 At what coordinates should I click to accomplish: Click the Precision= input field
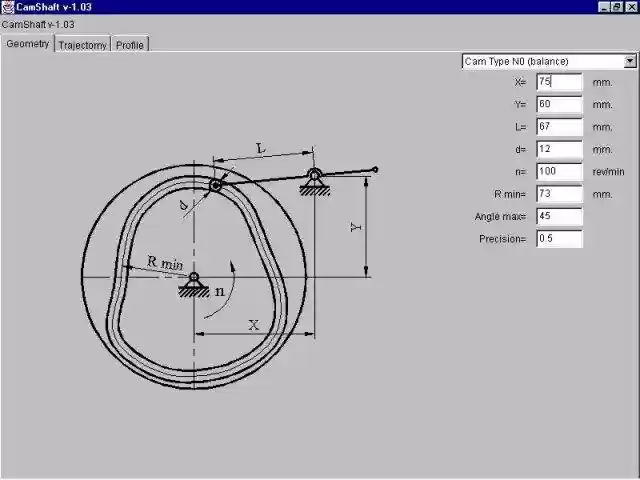tap(559, 239)
